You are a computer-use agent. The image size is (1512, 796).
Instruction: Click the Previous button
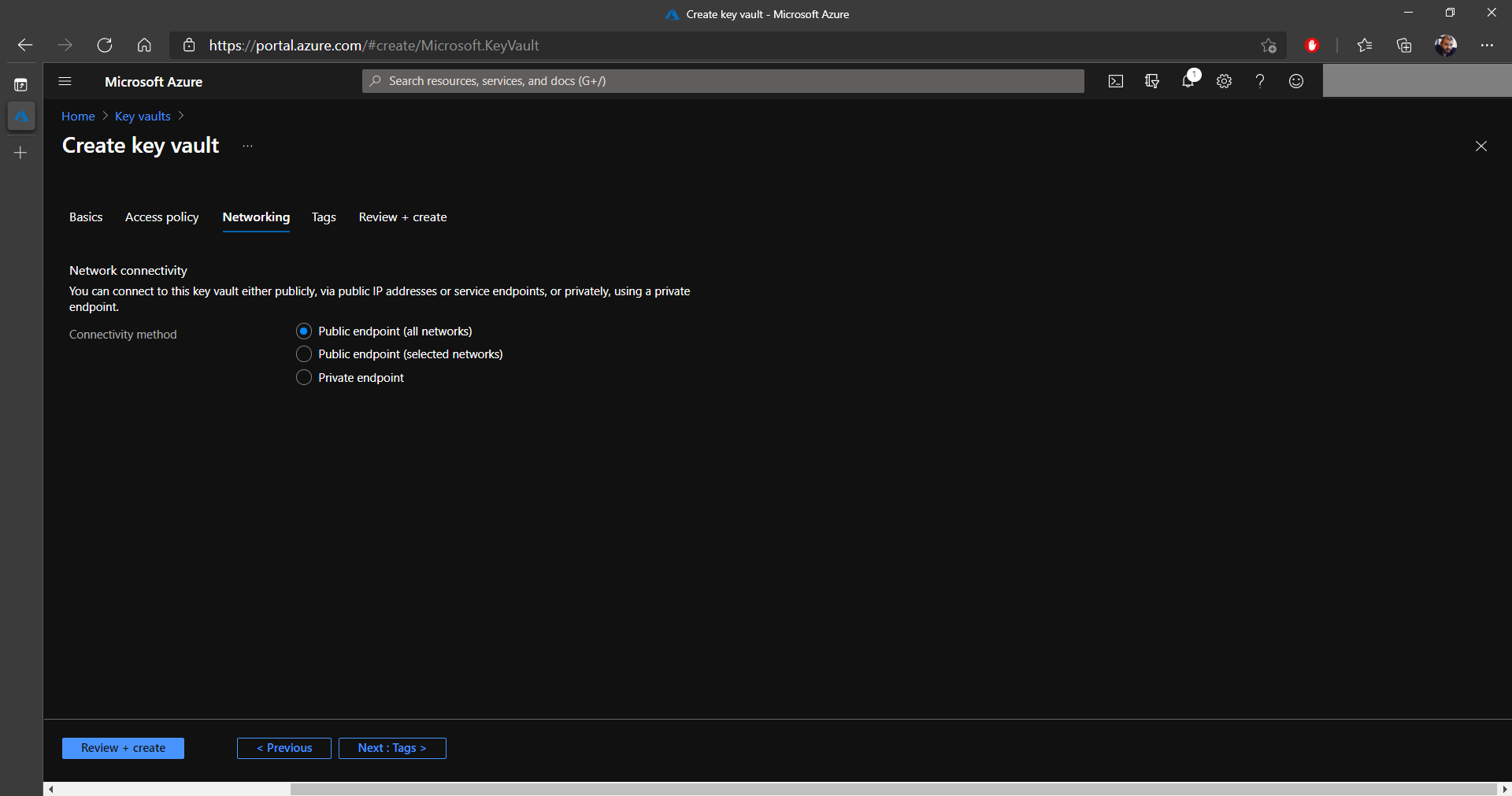pos(284,748)
